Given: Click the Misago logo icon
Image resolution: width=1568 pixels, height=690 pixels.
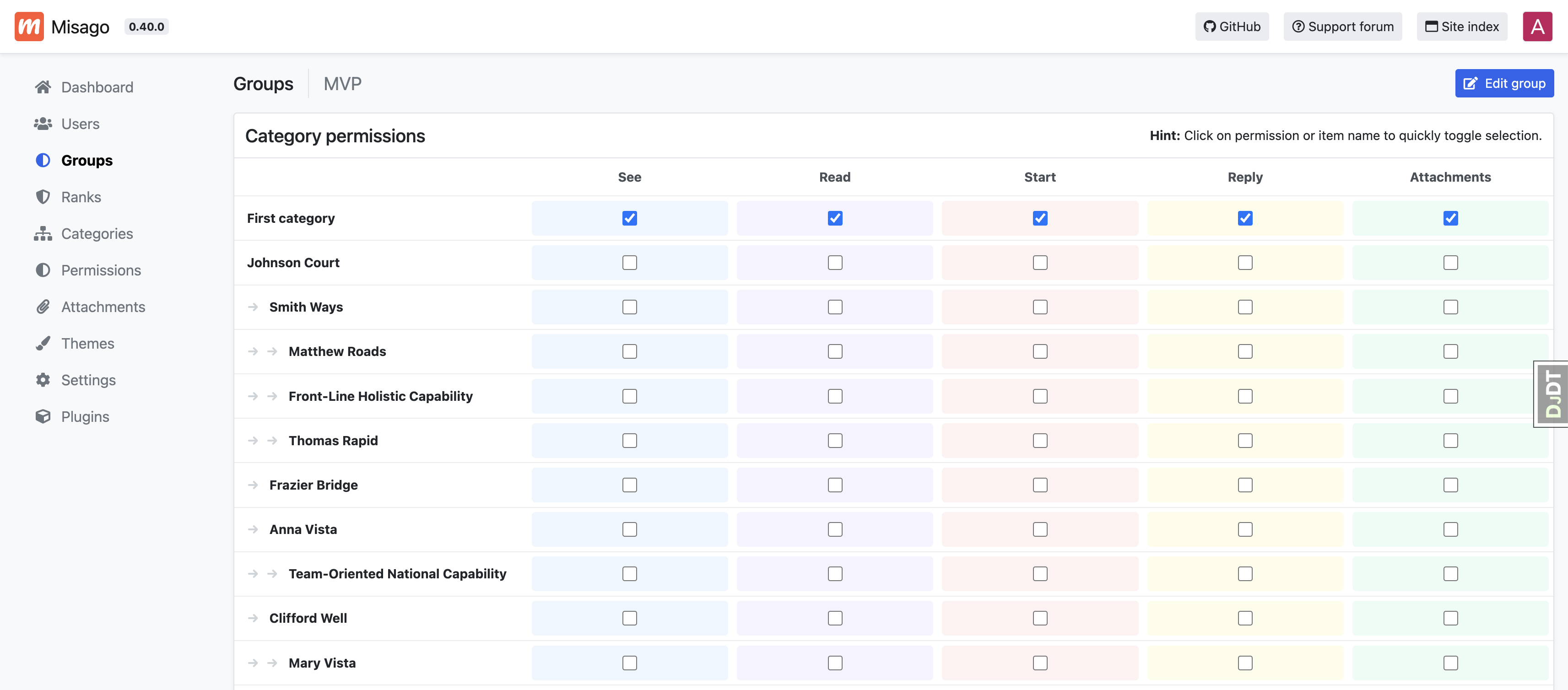Looking at the screenshot, I should 29,27.
